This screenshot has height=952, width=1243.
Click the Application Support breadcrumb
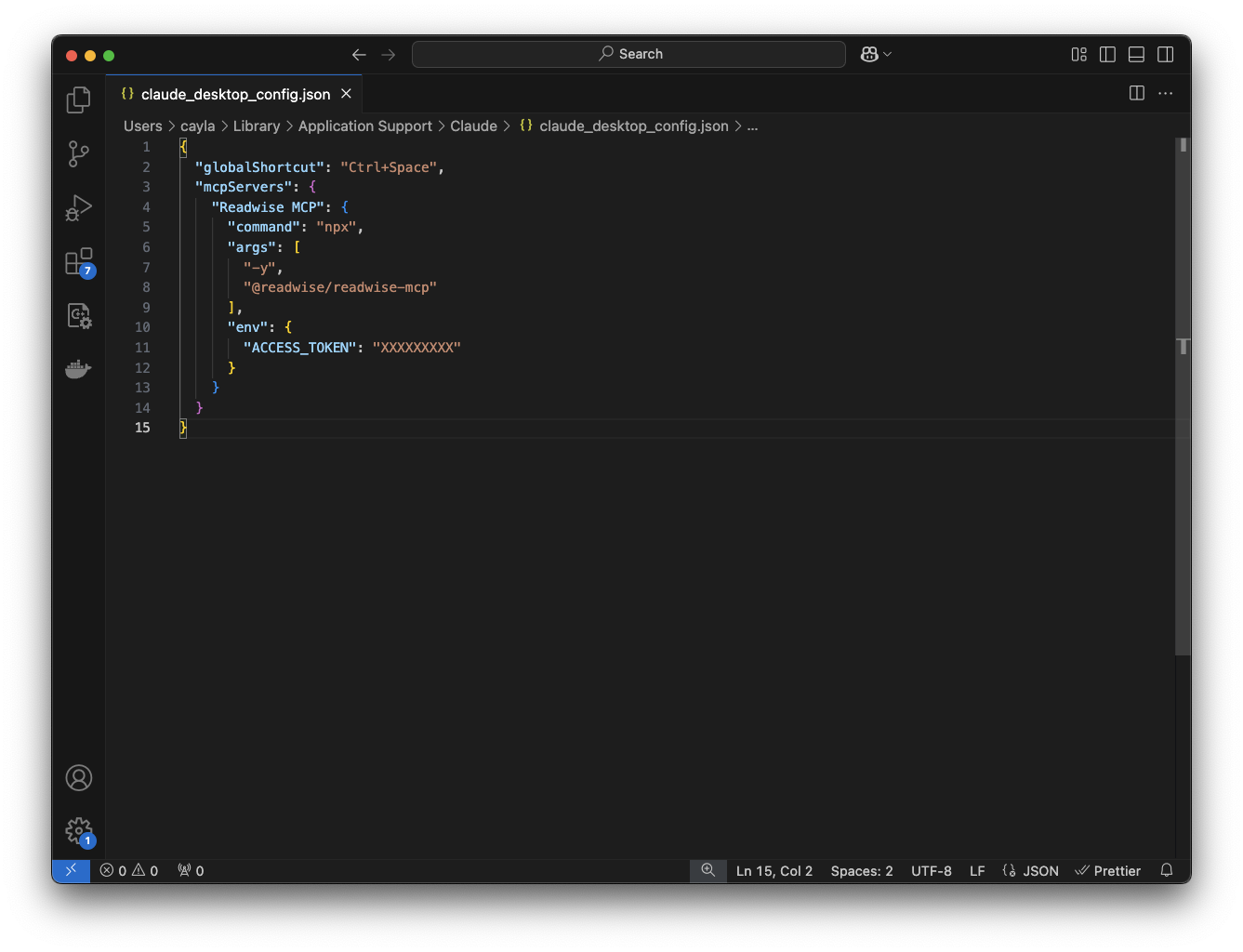(x=365, y=126)
